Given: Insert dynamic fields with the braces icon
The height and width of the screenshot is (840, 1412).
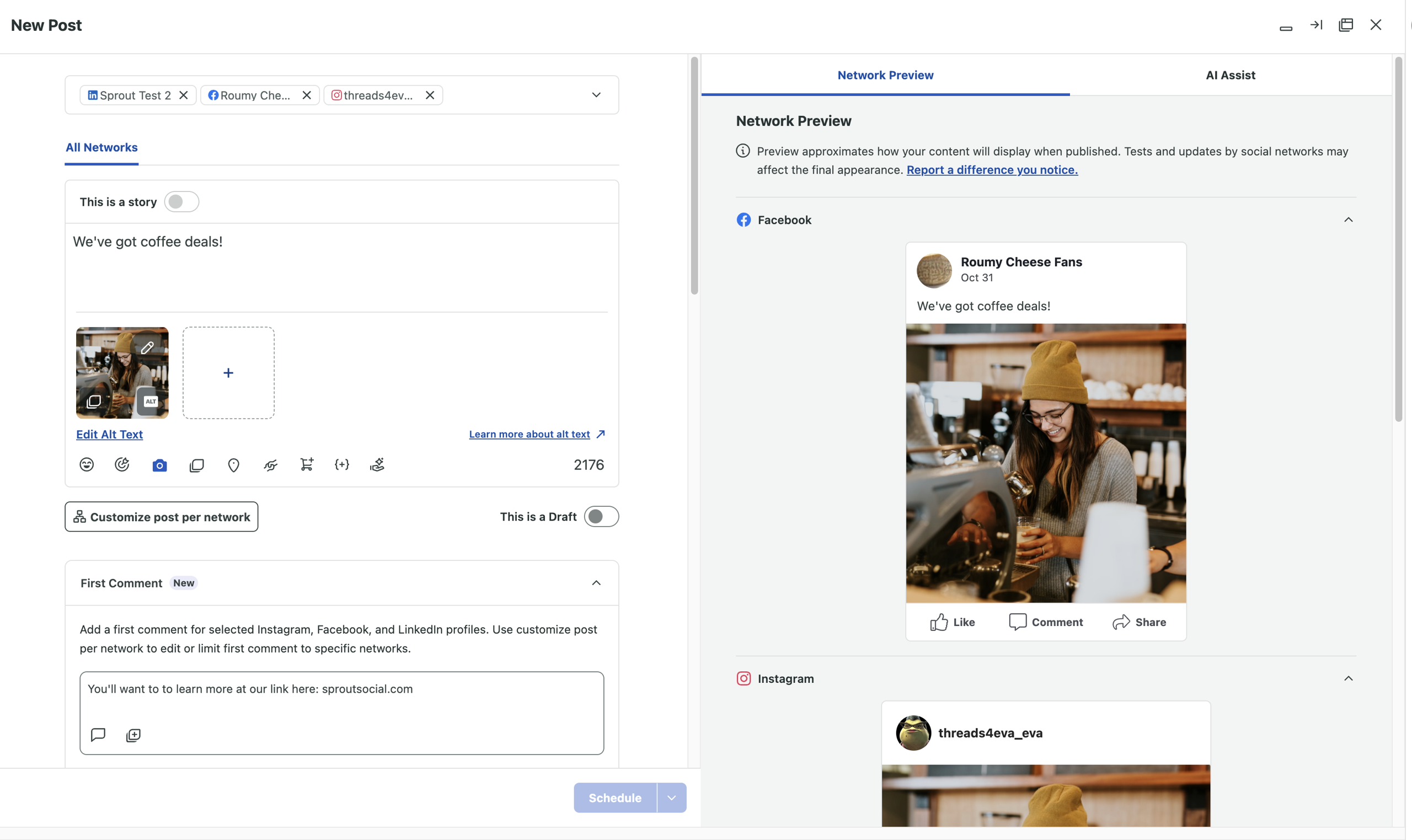Looking at the screenshot, I should click(342, 465).
